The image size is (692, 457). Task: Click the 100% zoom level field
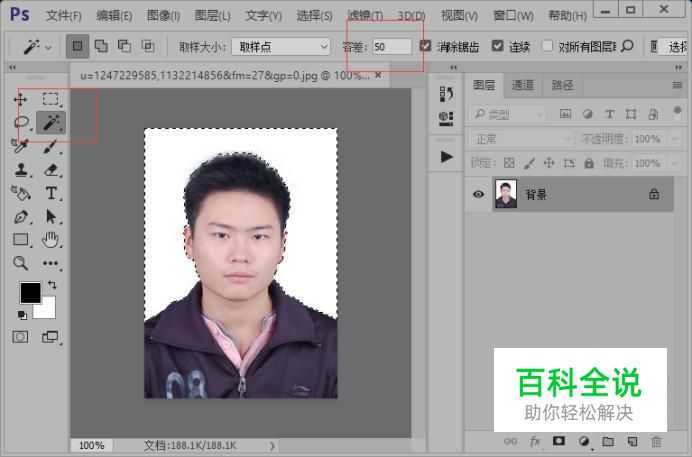[x=92, y=446]
